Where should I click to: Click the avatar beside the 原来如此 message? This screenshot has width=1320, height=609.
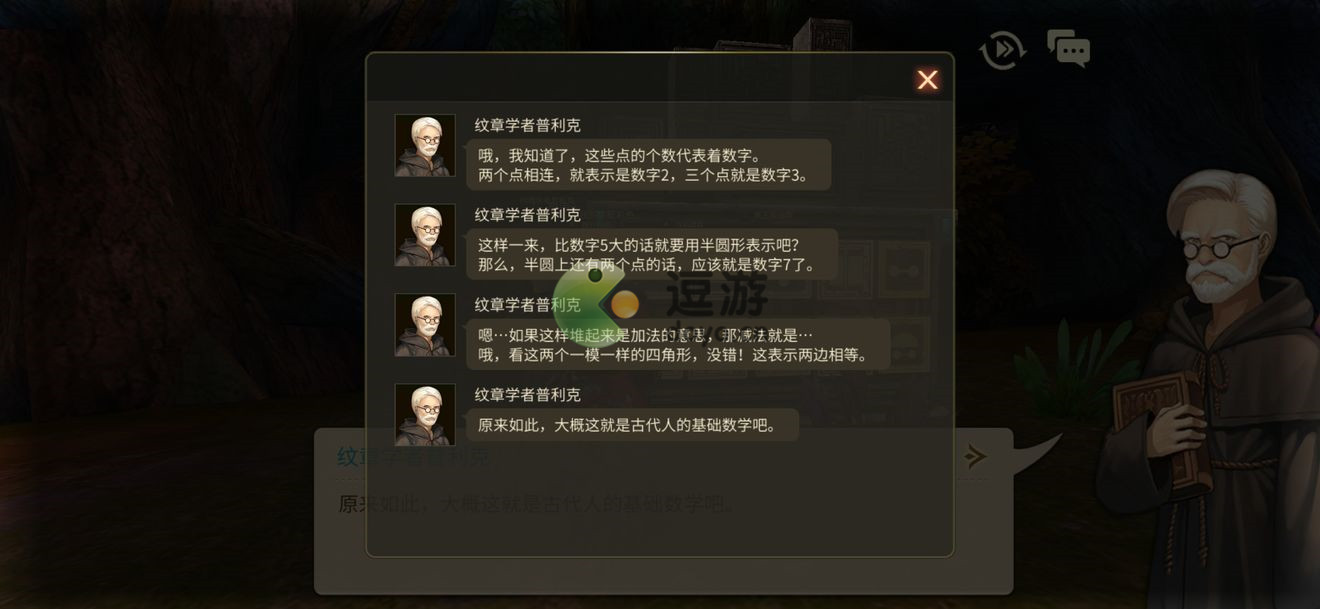(425, 415)
